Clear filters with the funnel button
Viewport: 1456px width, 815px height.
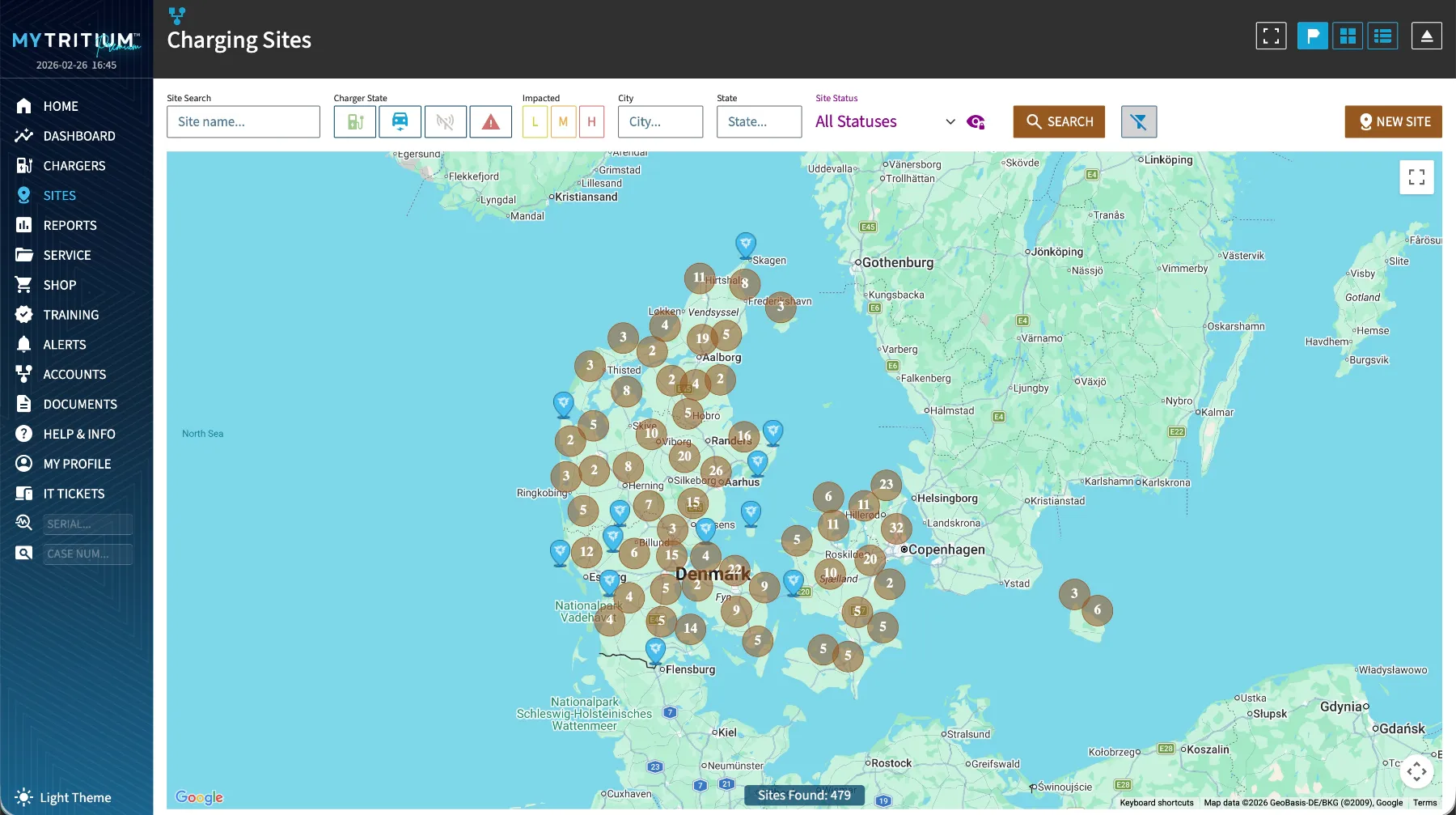pos(1139,121)
